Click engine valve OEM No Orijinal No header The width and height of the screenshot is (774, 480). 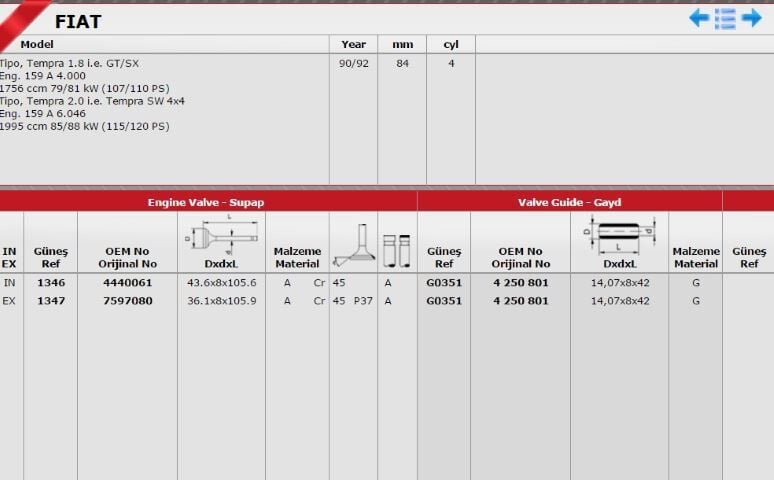(x=127, y=258)
